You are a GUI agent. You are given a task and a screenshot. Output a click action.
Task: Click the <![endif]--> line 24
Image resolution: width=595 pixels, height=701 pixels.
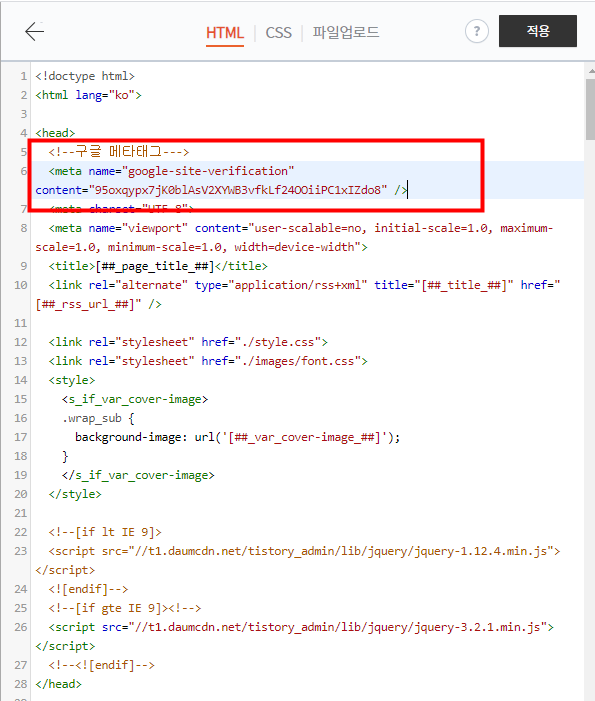pos(88,589)
